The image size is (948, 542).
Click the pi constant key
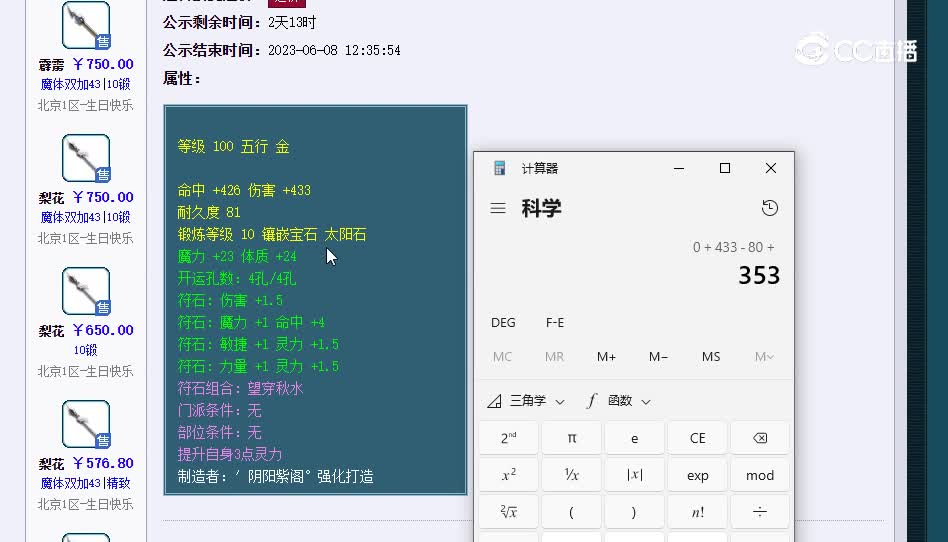571,438
